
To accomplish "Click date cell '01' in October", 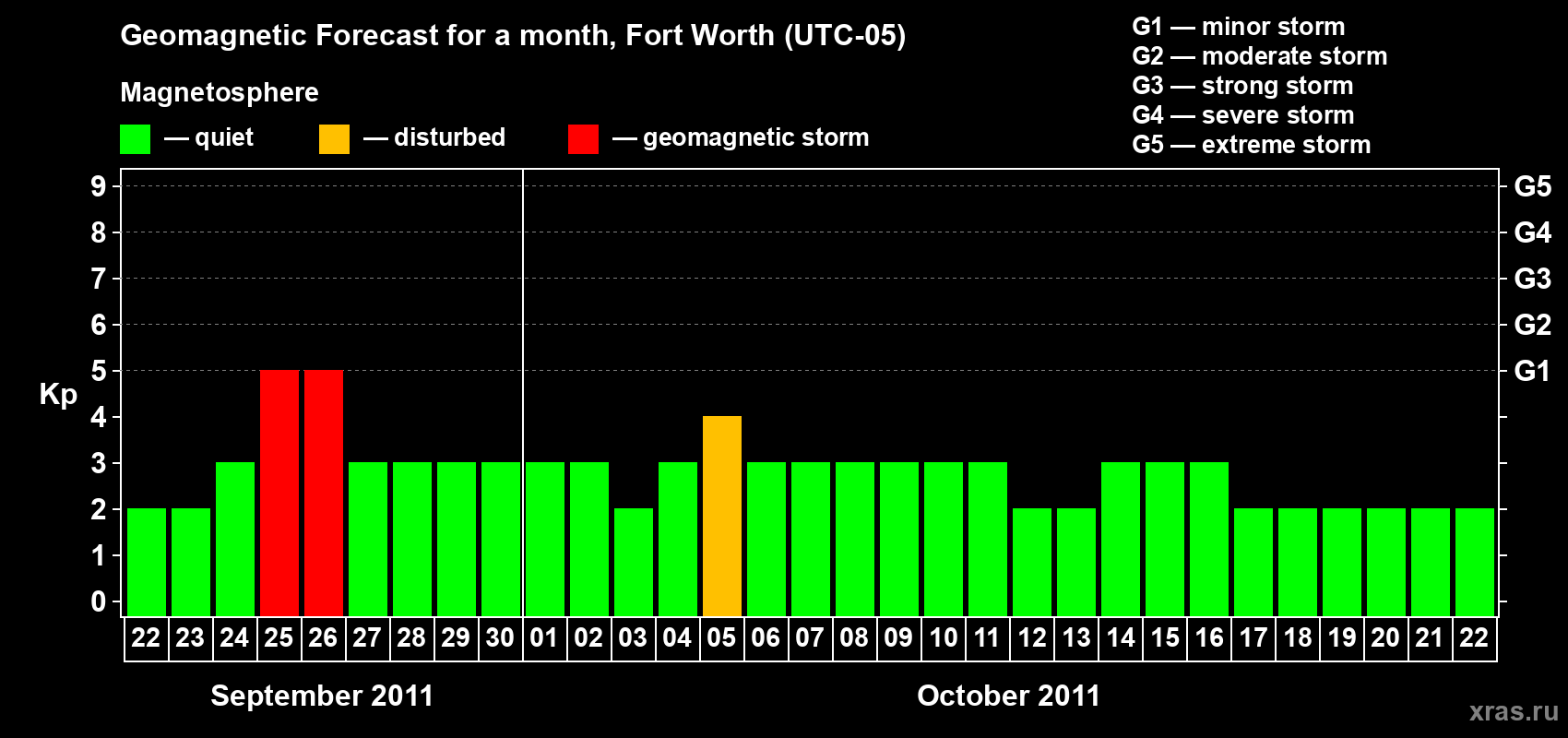I will tap(544, 638).
